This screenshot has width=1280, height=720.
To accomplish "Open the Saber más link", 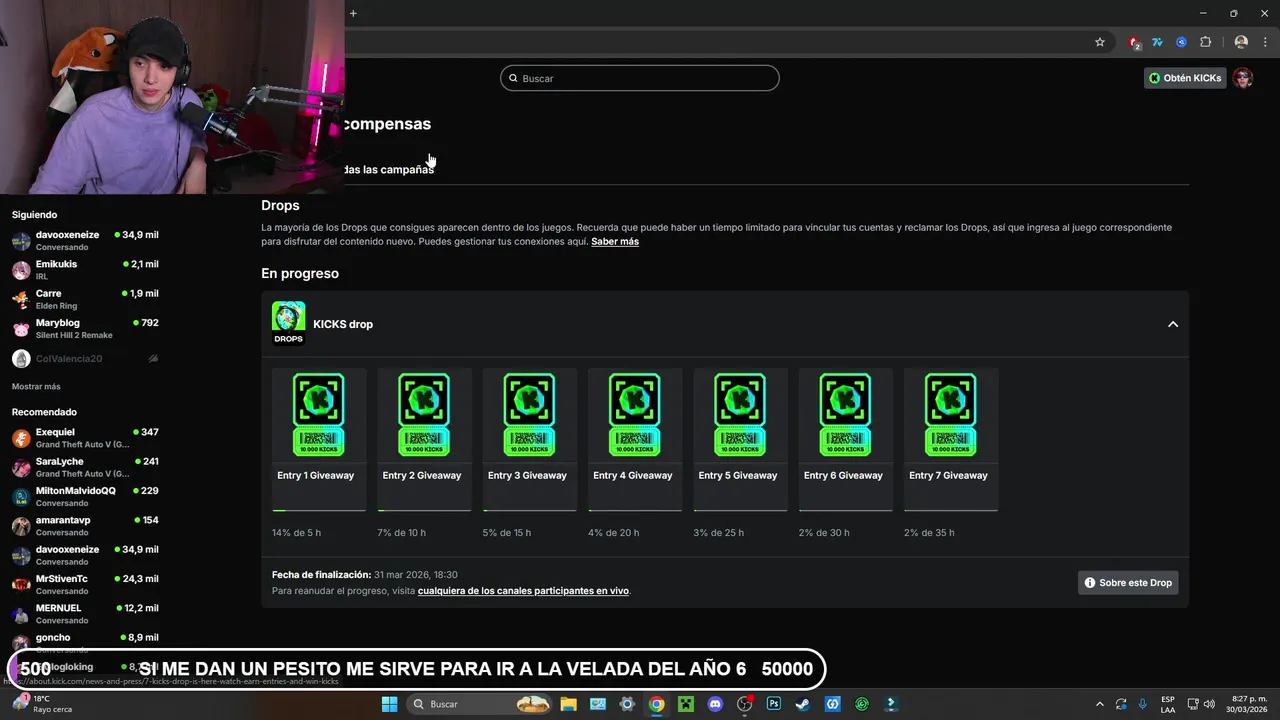I will point(615,242).
